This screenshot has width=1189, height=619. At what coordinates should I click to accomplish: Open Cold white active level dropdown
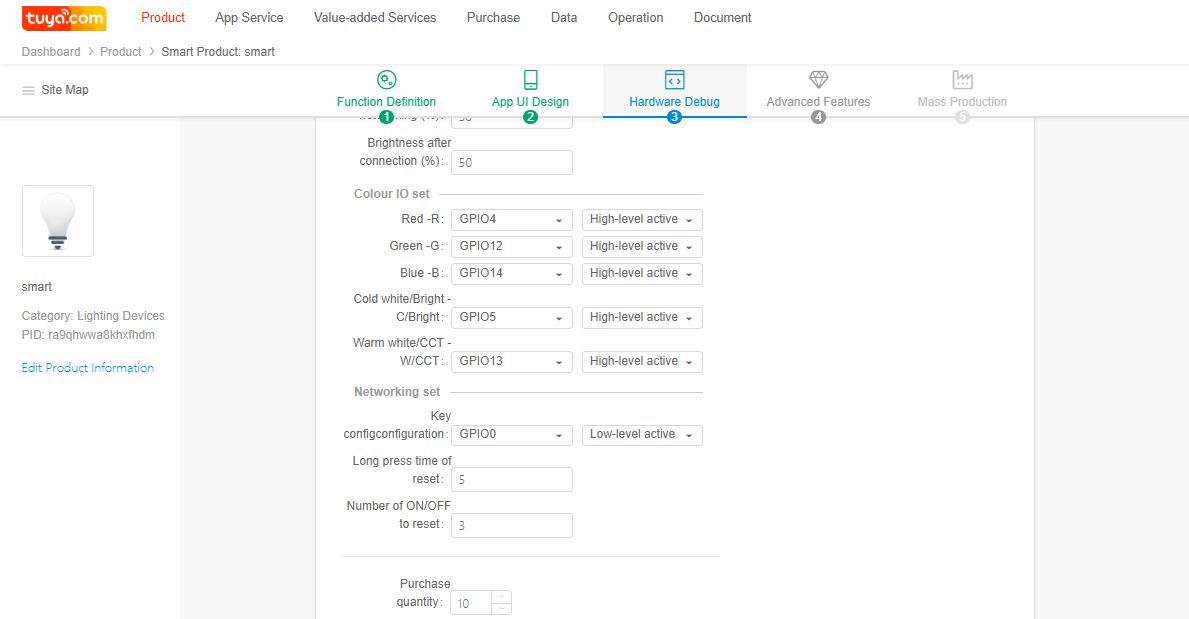[x=642, y=317]
